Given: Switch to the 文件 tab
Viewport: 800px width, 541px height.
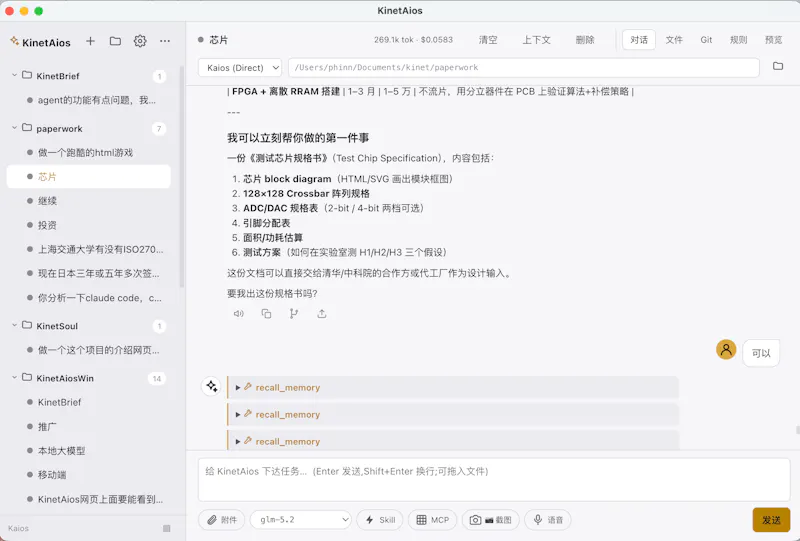Looking at the screenshot, I should (x=674, y=40).
